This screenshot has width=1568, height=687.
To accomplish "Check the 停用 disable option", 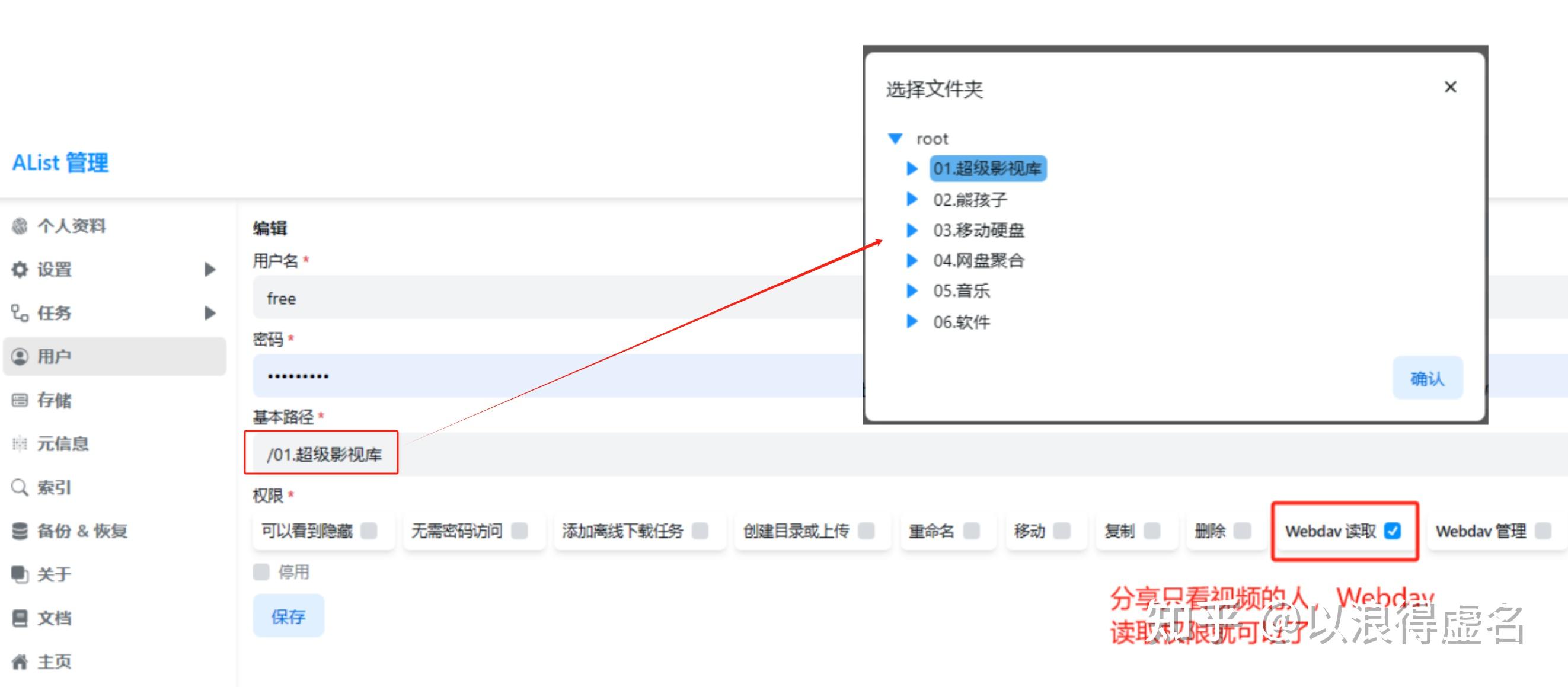I will [260, 572].
